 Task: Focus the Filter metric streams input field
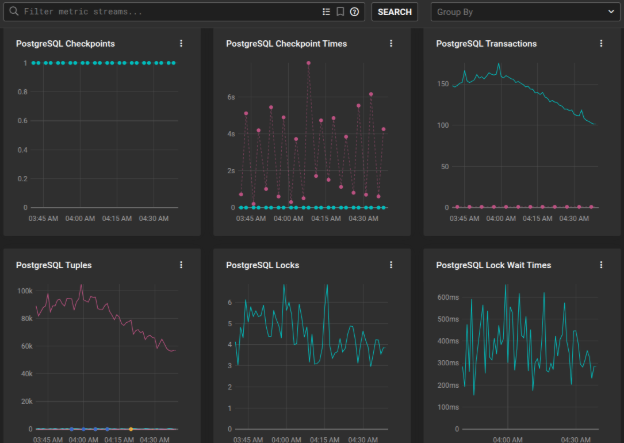click(x=171, y=12)
